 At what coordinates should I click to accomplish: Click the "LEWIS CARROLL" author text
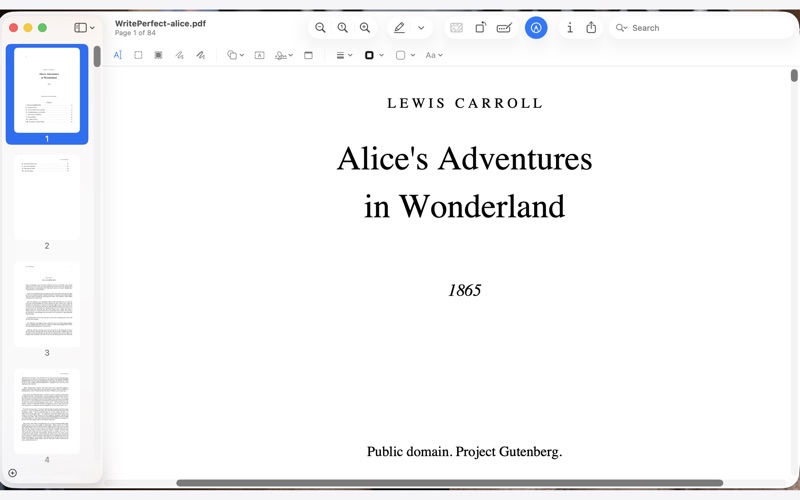(x=465, y=103)
